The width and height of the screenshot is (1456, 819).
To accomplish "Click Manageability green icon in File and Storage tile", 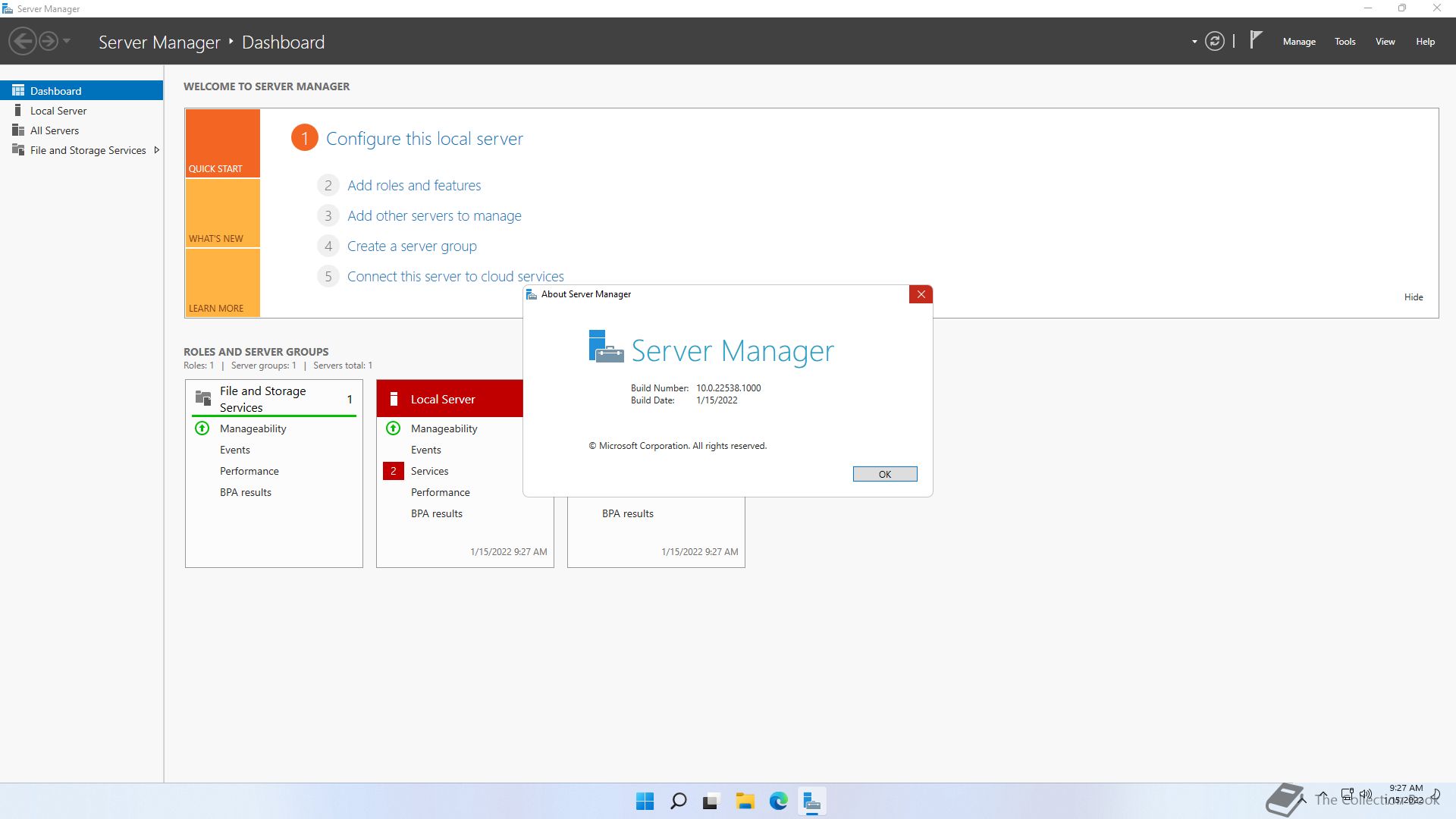I will tap(202, 428).
